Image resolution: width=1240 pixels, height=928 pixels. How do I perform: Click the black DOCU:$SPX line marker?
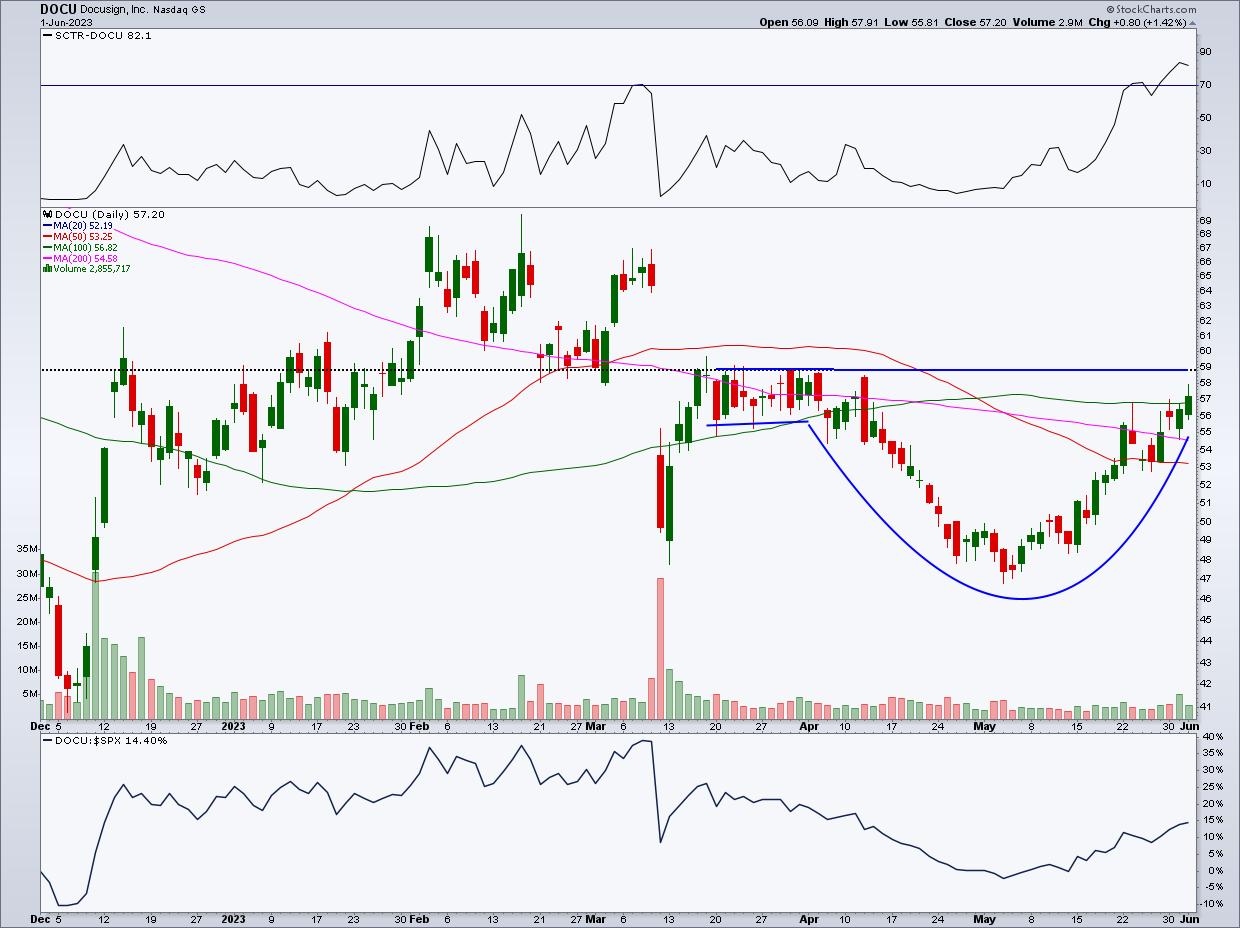(x=46, y=740)
